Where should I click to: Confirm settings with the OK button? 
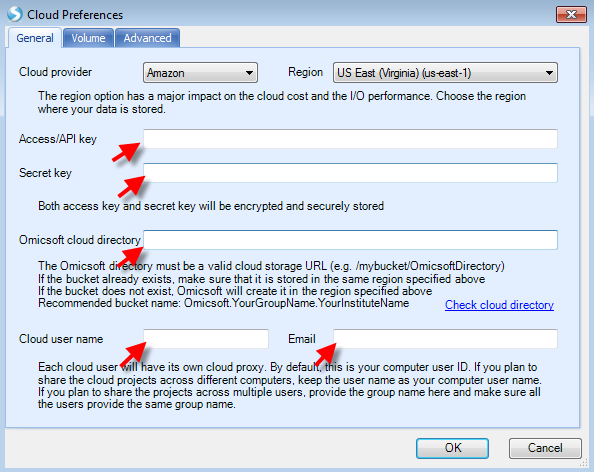(452, 448)
